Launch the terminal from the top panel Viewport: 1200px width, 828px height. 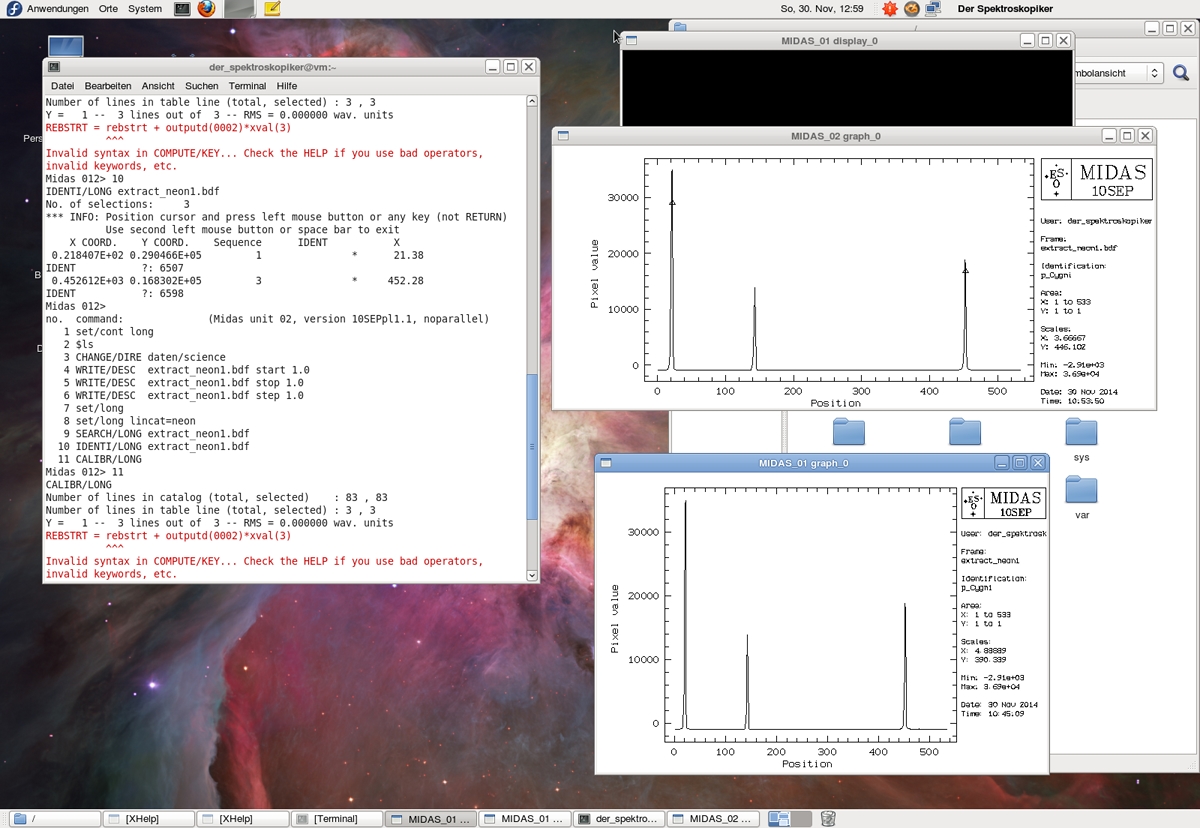point(182,9)
